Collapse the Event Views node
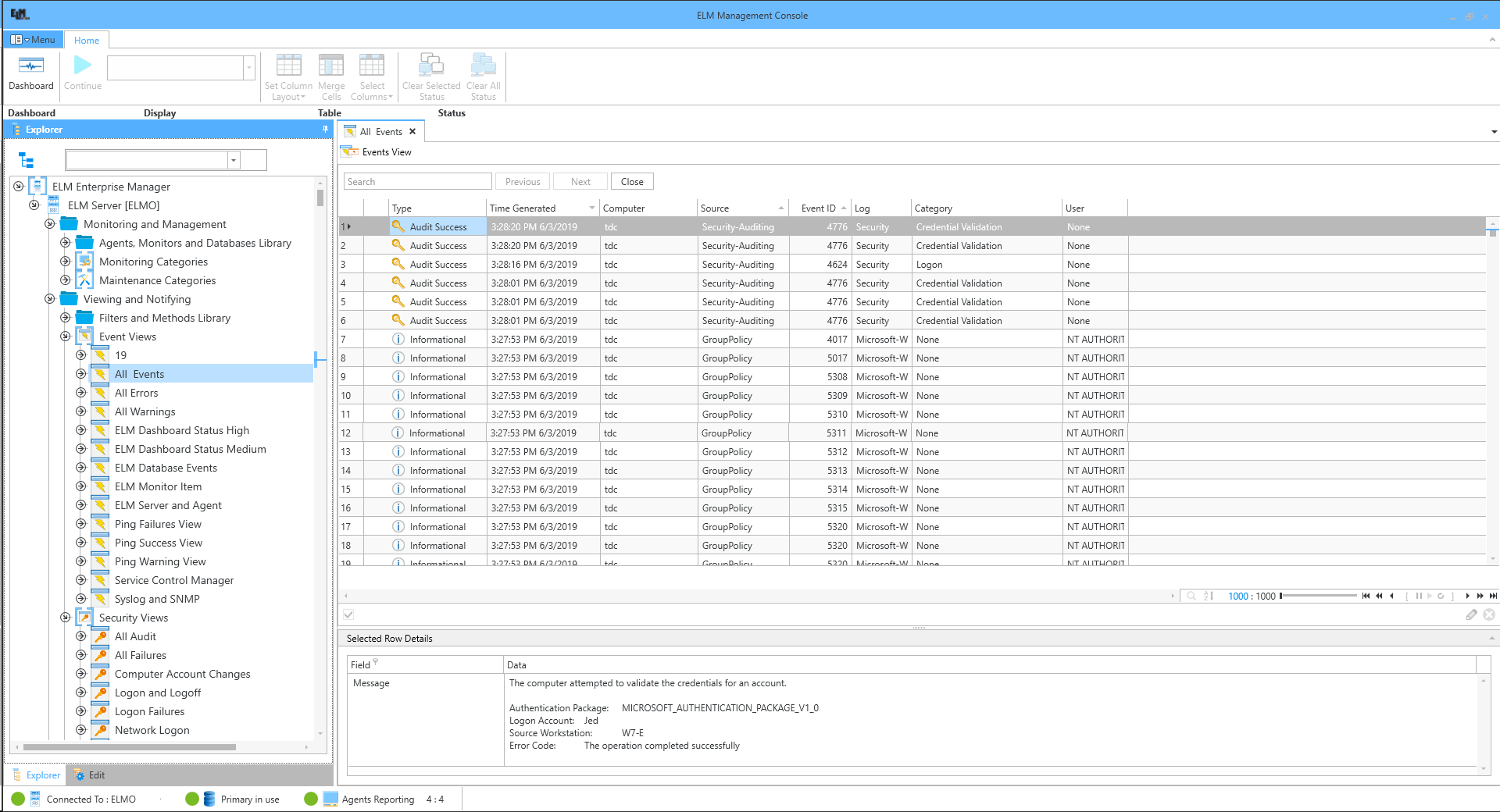The height and width of the screenshot is (812, 1500). [x=65, y=337]
